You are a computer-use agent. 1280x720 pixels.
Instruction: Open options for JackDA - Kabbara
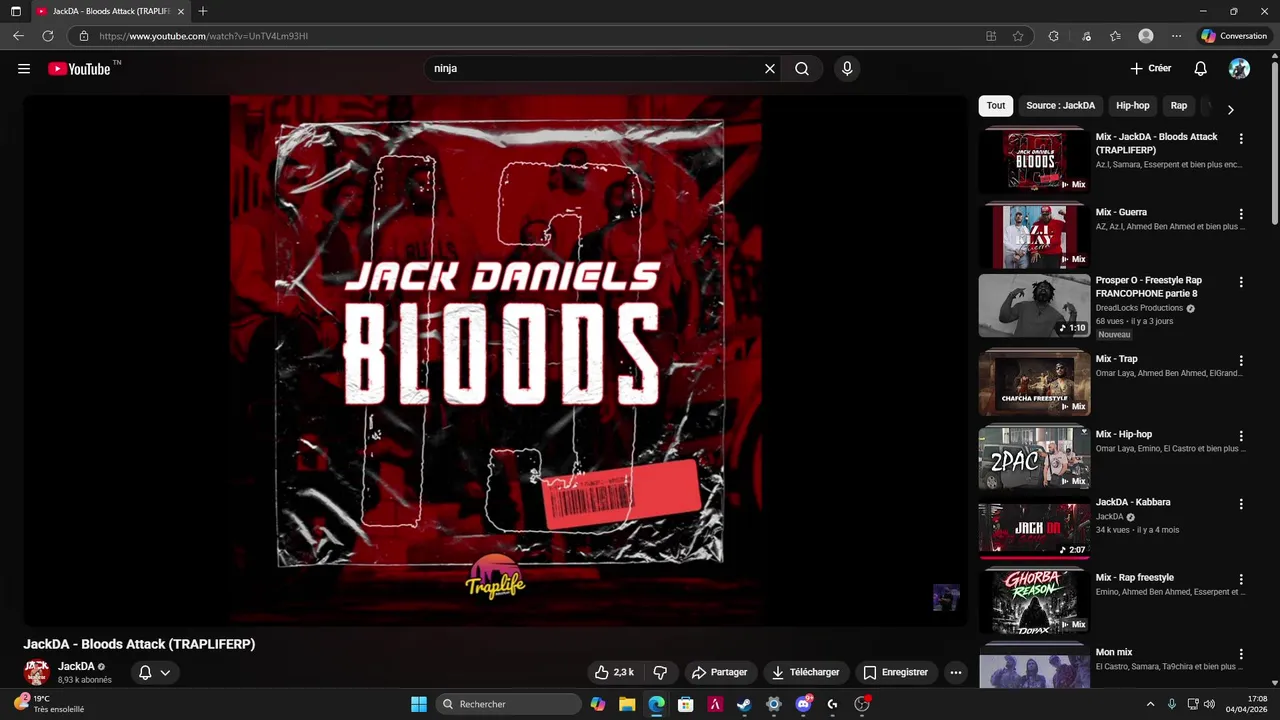1241,504
